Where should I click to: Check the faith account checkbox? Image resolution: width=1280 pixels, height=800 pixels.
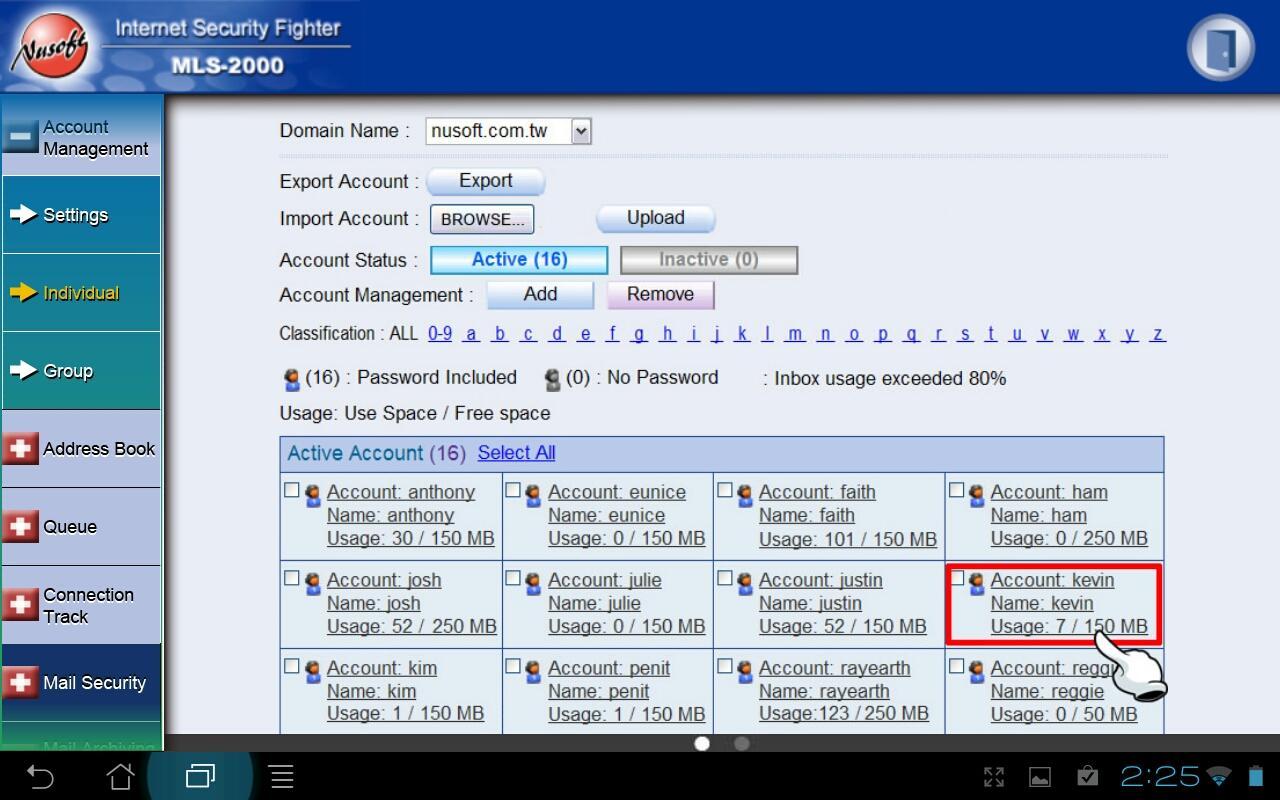[x=725, y=490]
